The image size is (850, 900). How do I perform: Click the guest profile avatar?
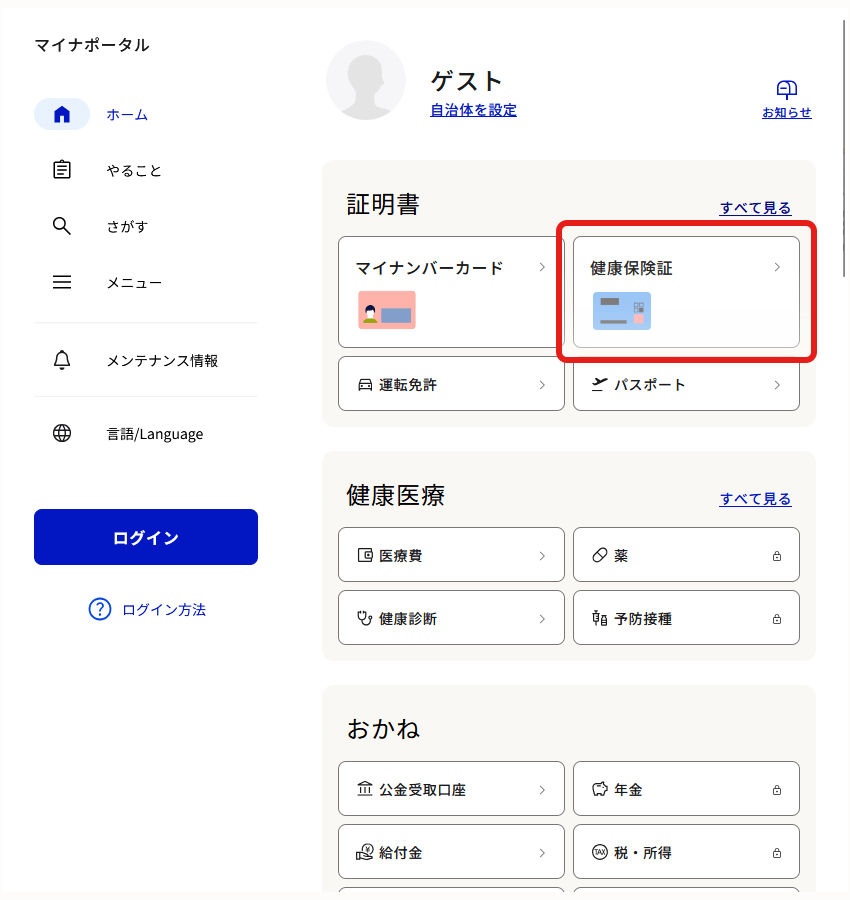(x=366, y=80)
